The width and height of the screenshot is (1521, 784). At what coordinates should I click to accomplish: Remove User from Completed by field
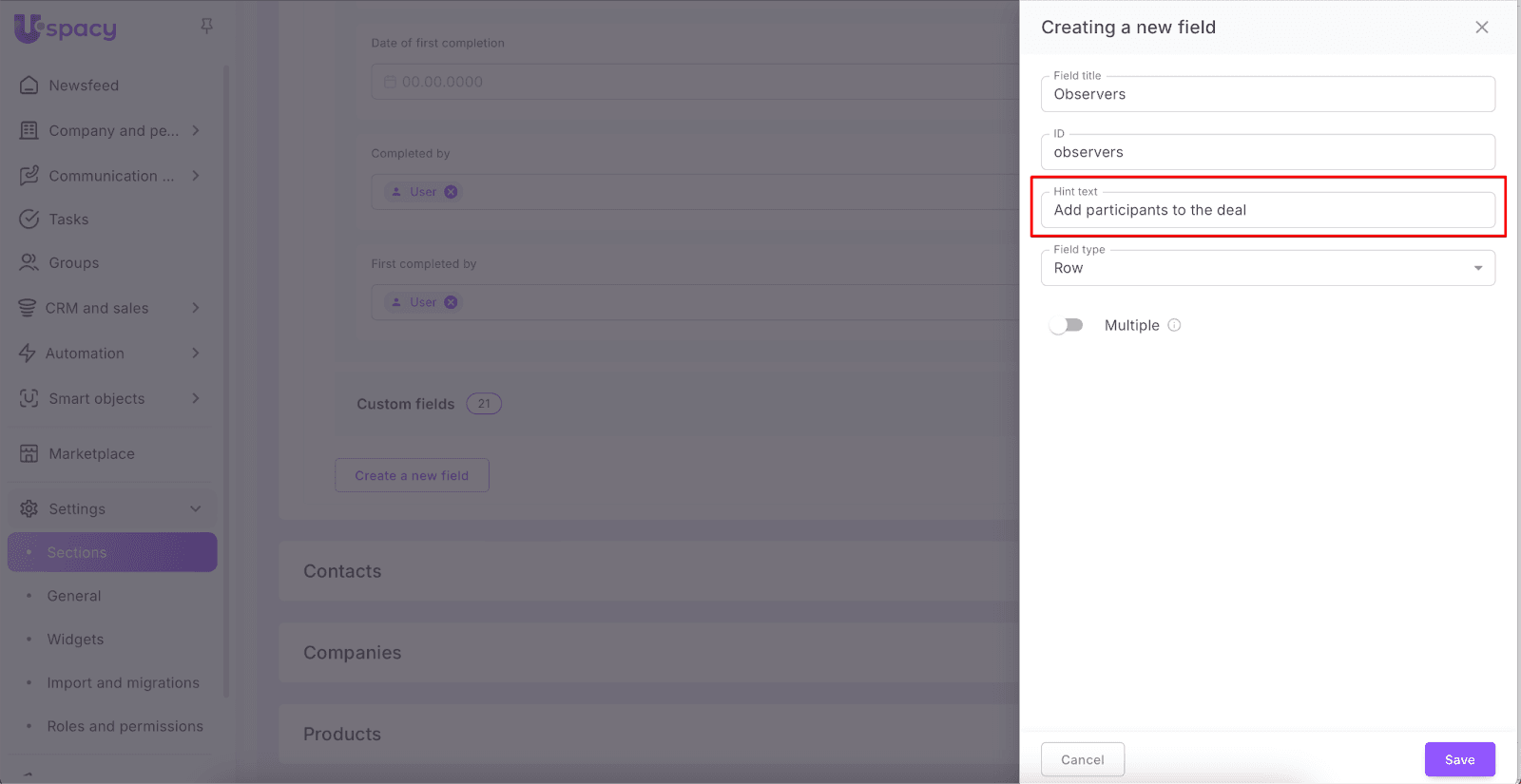(452, 192)
